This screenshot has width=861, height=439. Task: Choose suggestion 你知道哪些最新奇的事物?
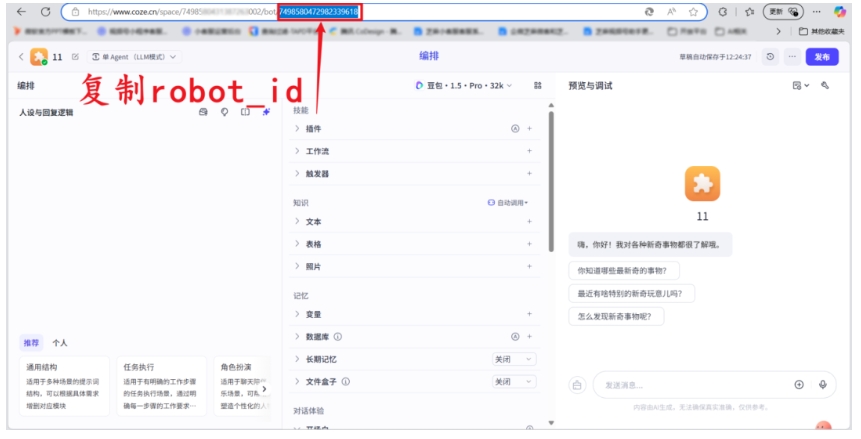[624, 270]
